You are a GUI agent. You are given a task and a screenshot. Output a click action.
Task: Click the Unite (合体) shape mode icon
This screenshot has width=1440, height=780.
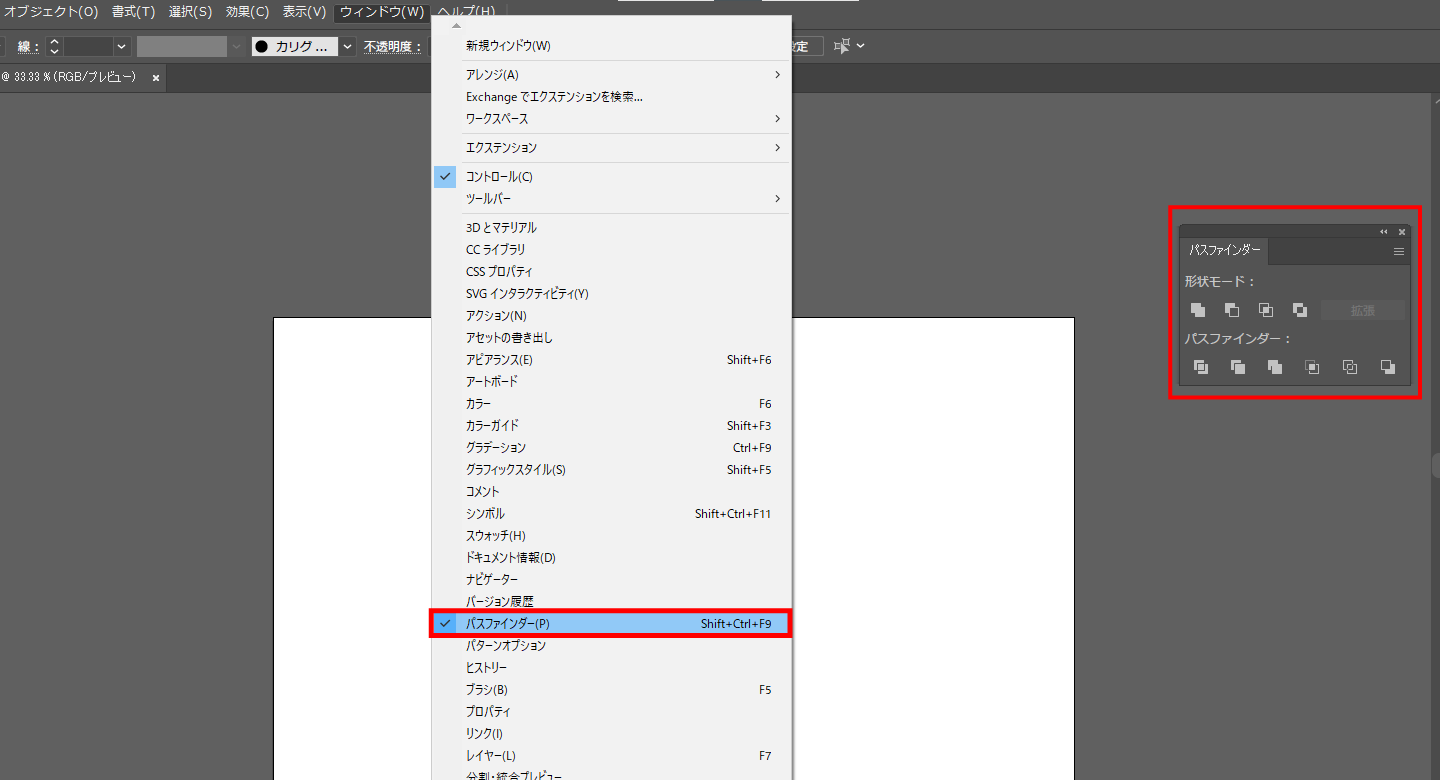[x=1198, y=310]
